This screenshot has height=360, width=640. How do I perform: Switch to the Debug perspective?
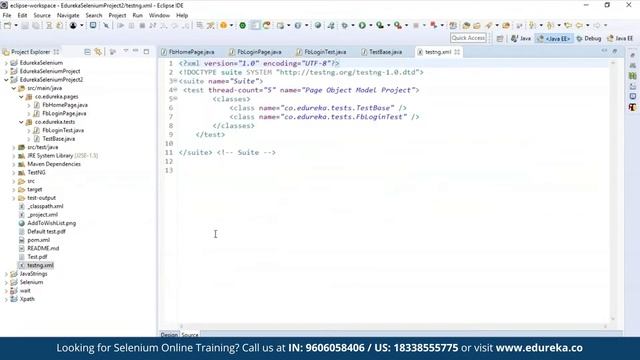(x=588, y=38)
